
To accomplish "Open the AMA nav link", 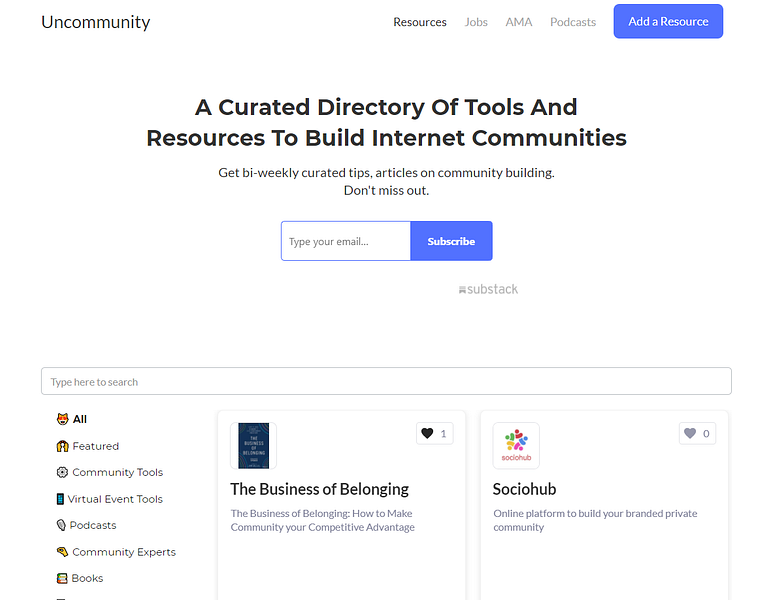I will click(518, 22).
